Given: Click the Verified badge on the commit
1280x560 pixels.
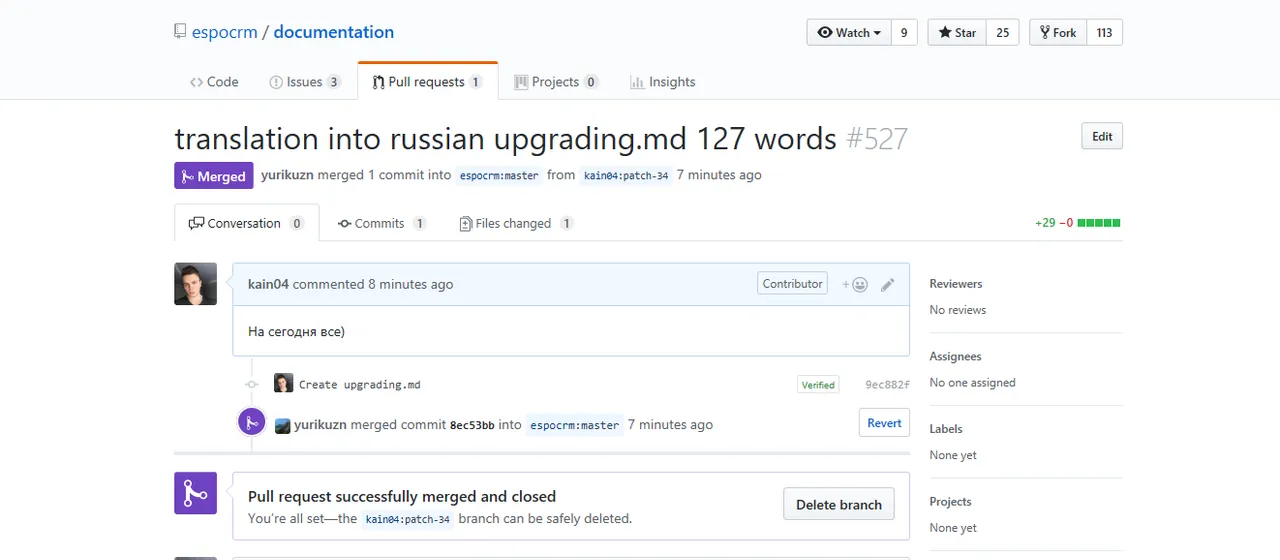Looking at the screenshot, I should point(818,385).
